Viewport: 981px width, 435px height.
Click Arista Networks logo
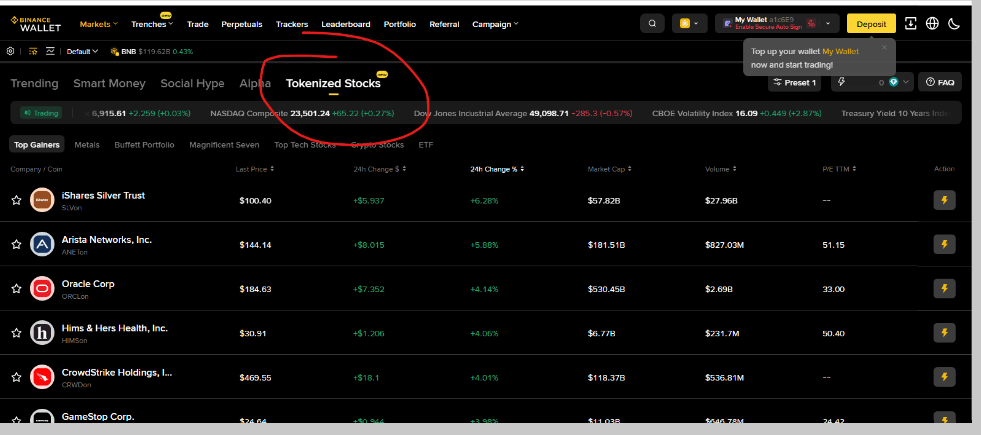coord(42,244)
